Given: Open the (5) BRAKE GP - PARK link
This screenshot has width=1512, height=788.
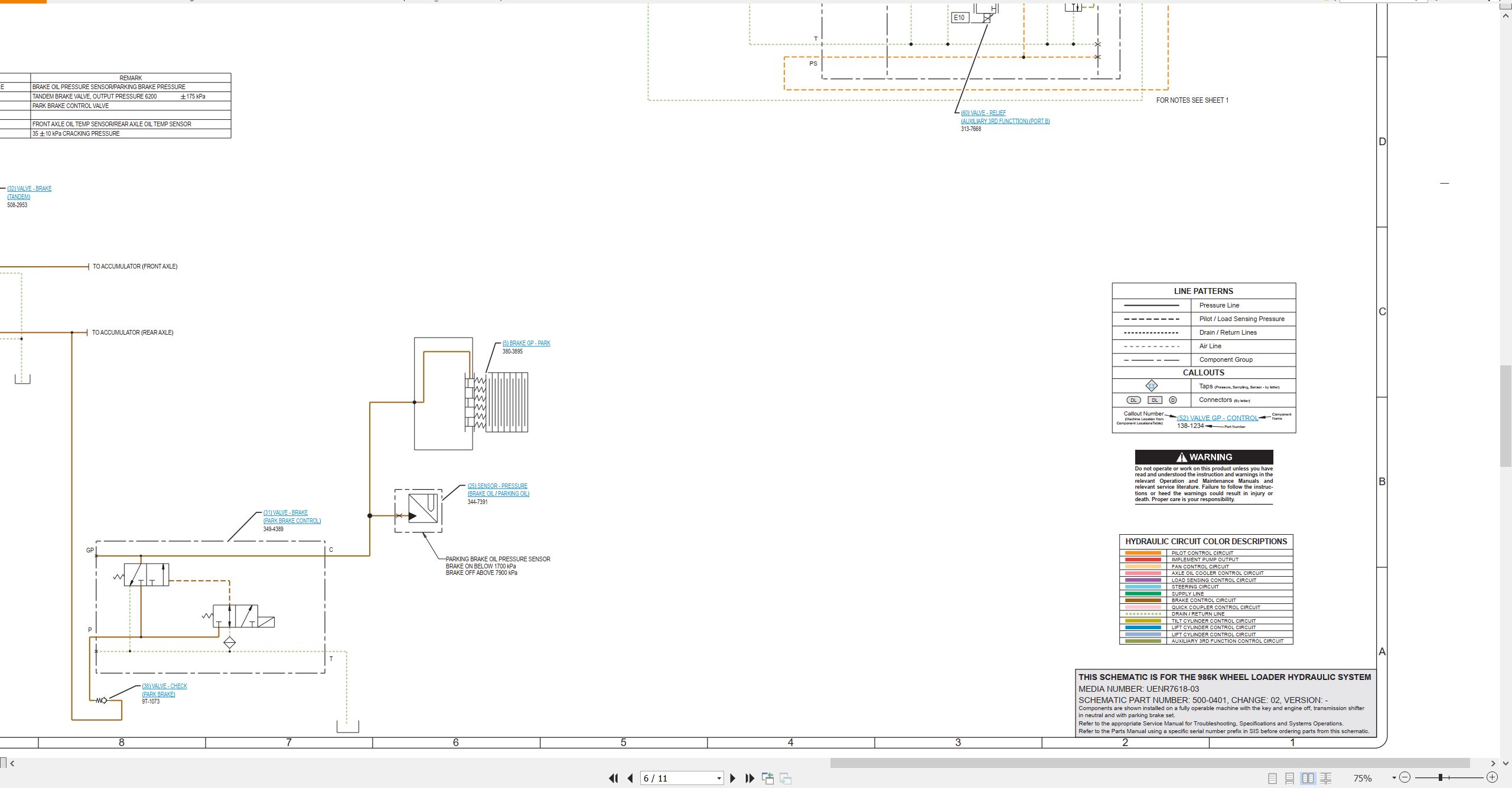Looking at the screenshot, I should click(526, 343).
